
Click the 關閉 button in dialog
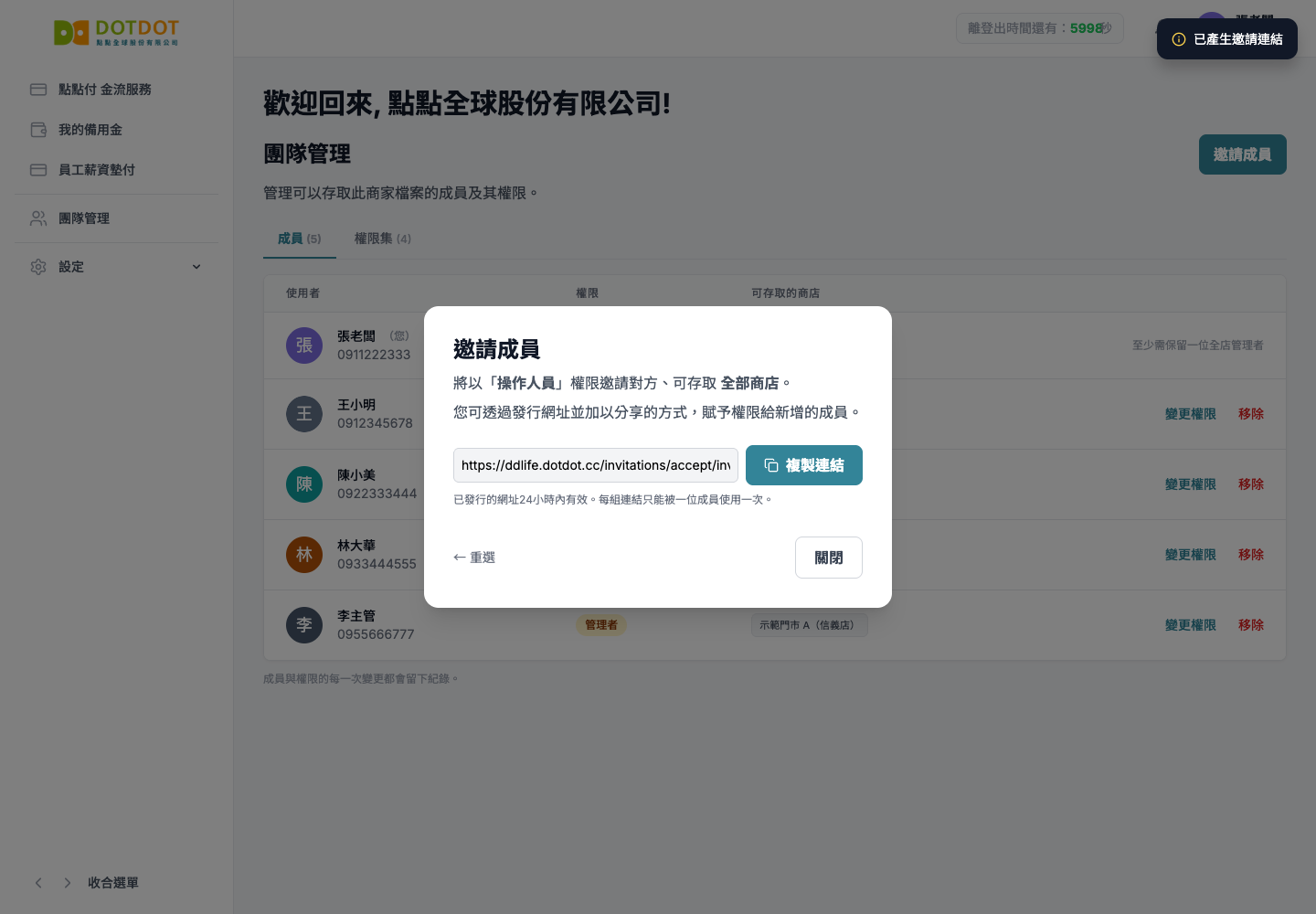(829, 558)
